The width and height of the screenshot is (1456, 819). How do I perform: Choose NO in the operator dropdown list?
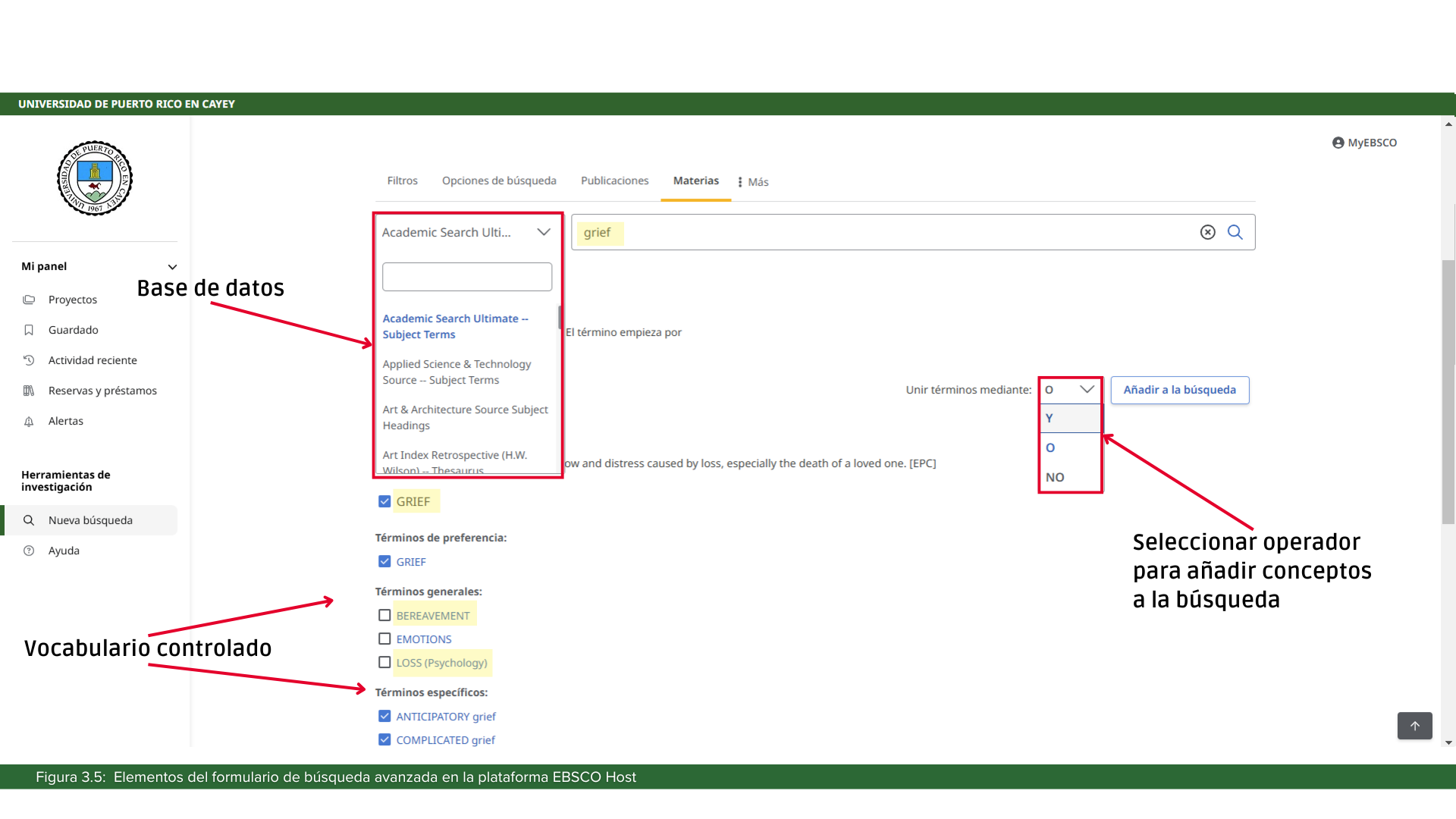pos(1055,477)
